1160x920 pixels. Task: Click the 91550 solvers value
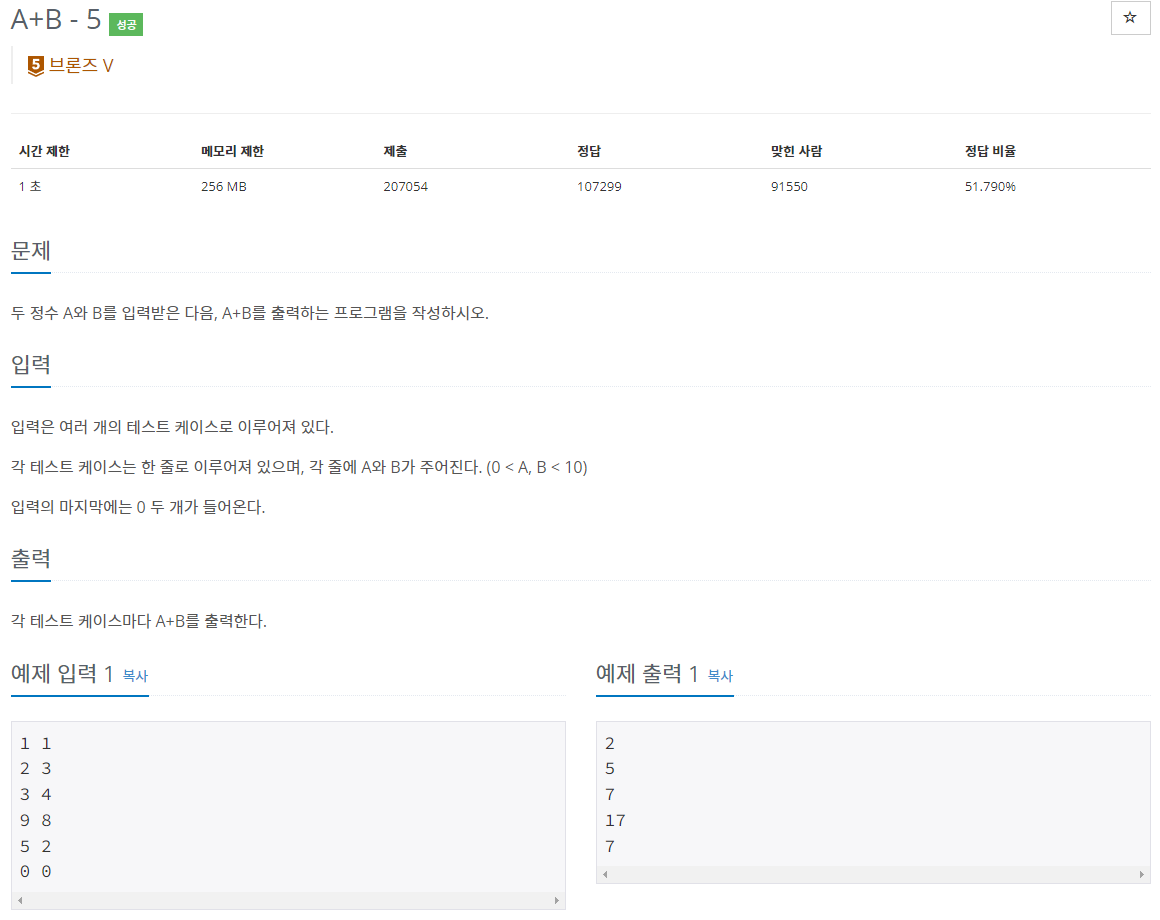[x=789, y=186]
